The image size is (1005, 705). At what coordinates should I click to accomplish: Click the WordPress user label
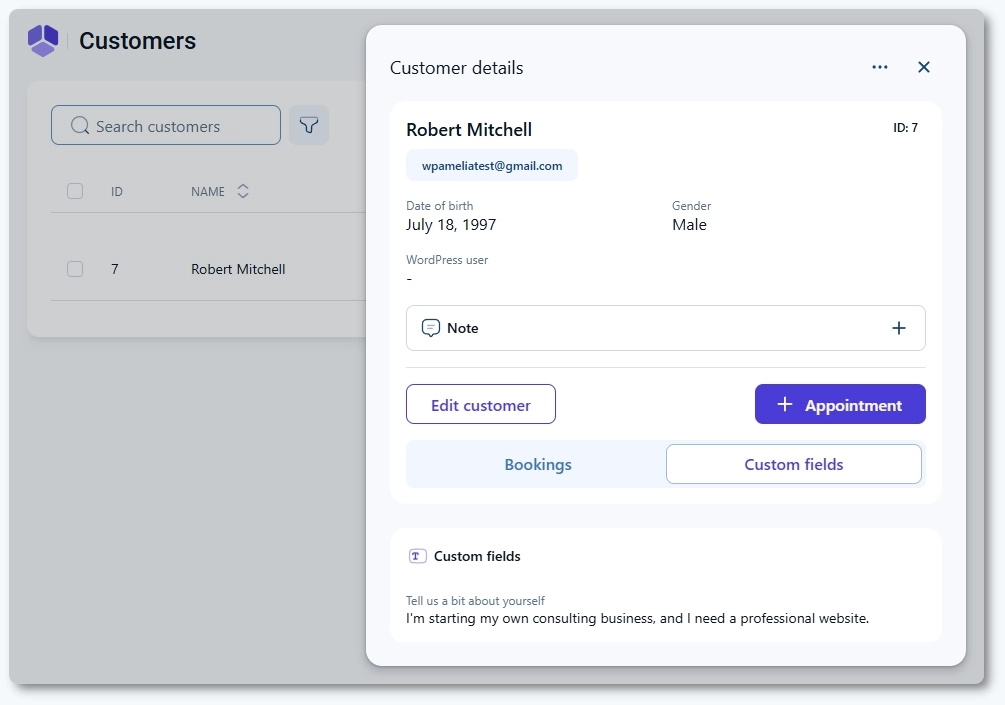(447, 260)
